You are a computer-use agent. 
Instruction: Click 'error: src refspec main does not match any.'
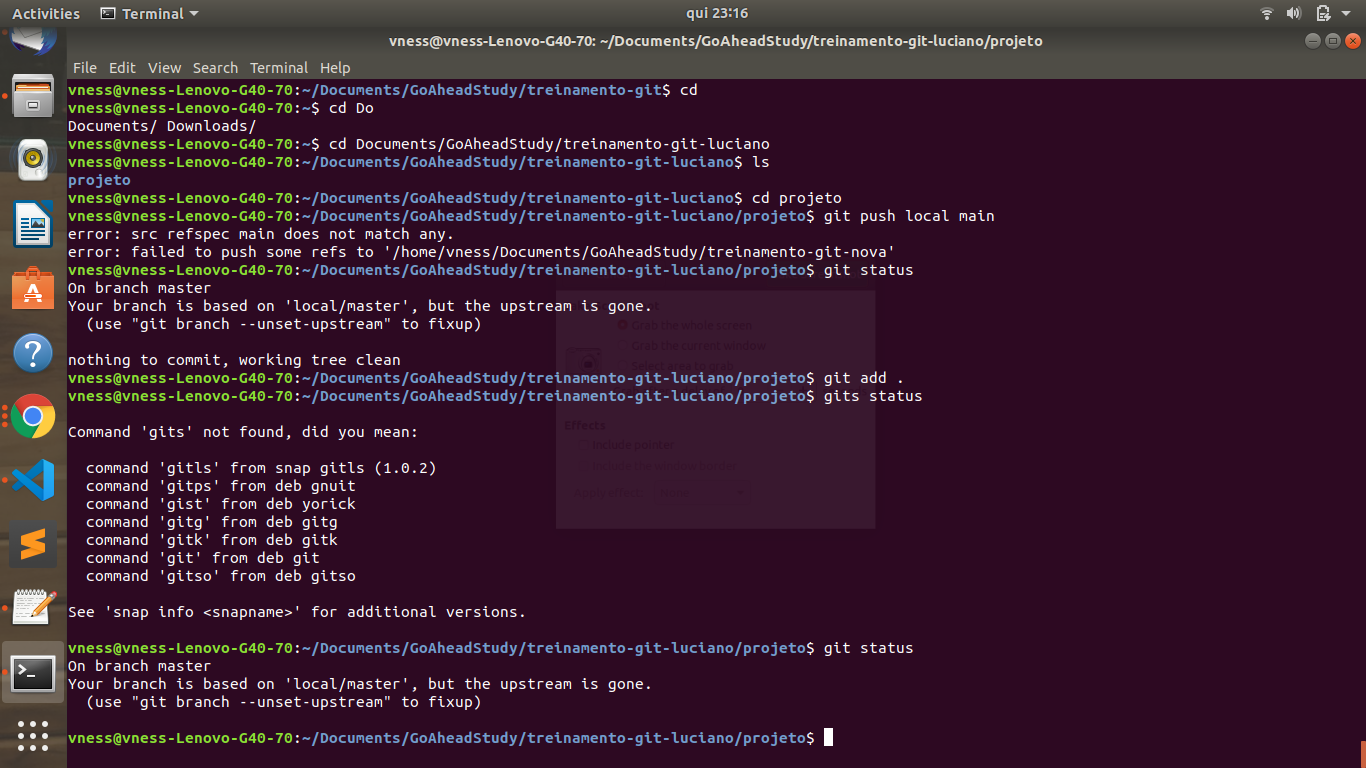point(261,234)
